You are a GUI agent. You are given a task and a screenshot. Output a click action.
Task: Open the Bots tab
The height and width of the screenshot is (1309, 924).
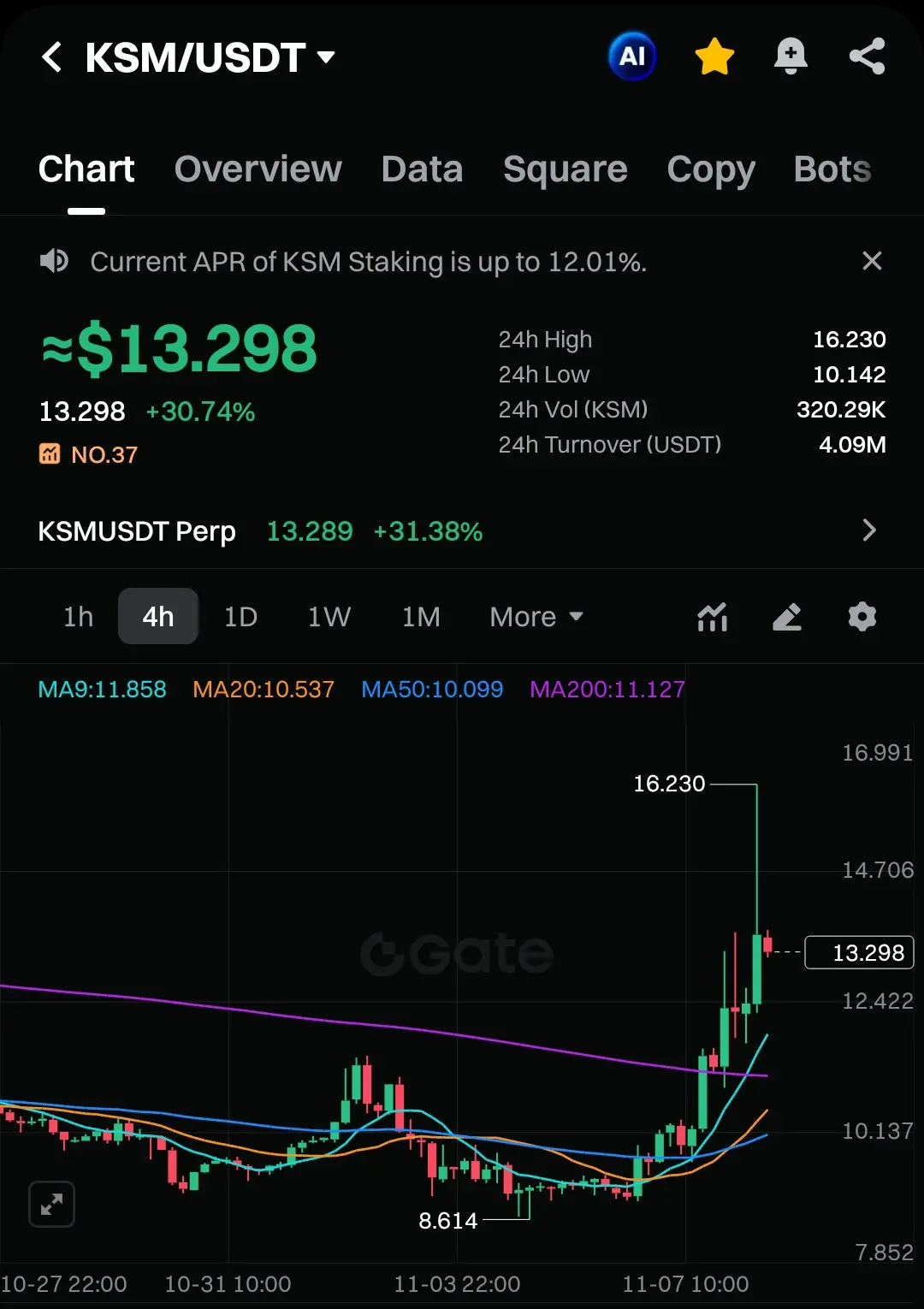pos(832,169)
